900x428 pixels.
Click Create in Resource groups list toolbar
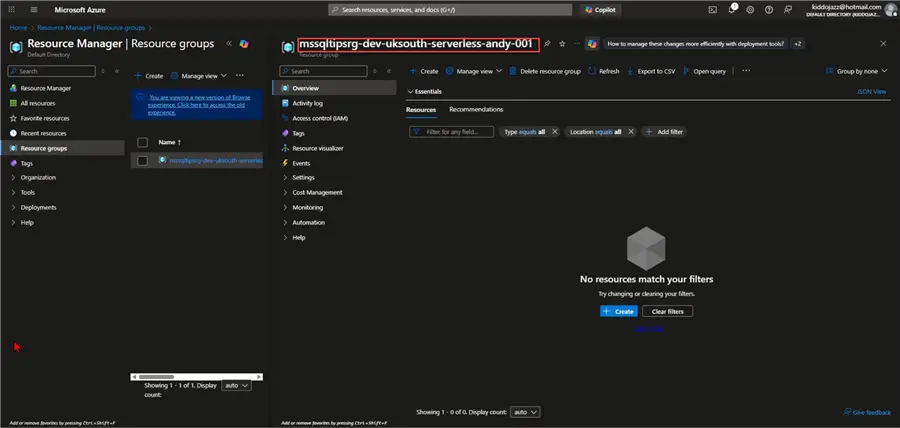pyautogui.click(x=149, y=76)
